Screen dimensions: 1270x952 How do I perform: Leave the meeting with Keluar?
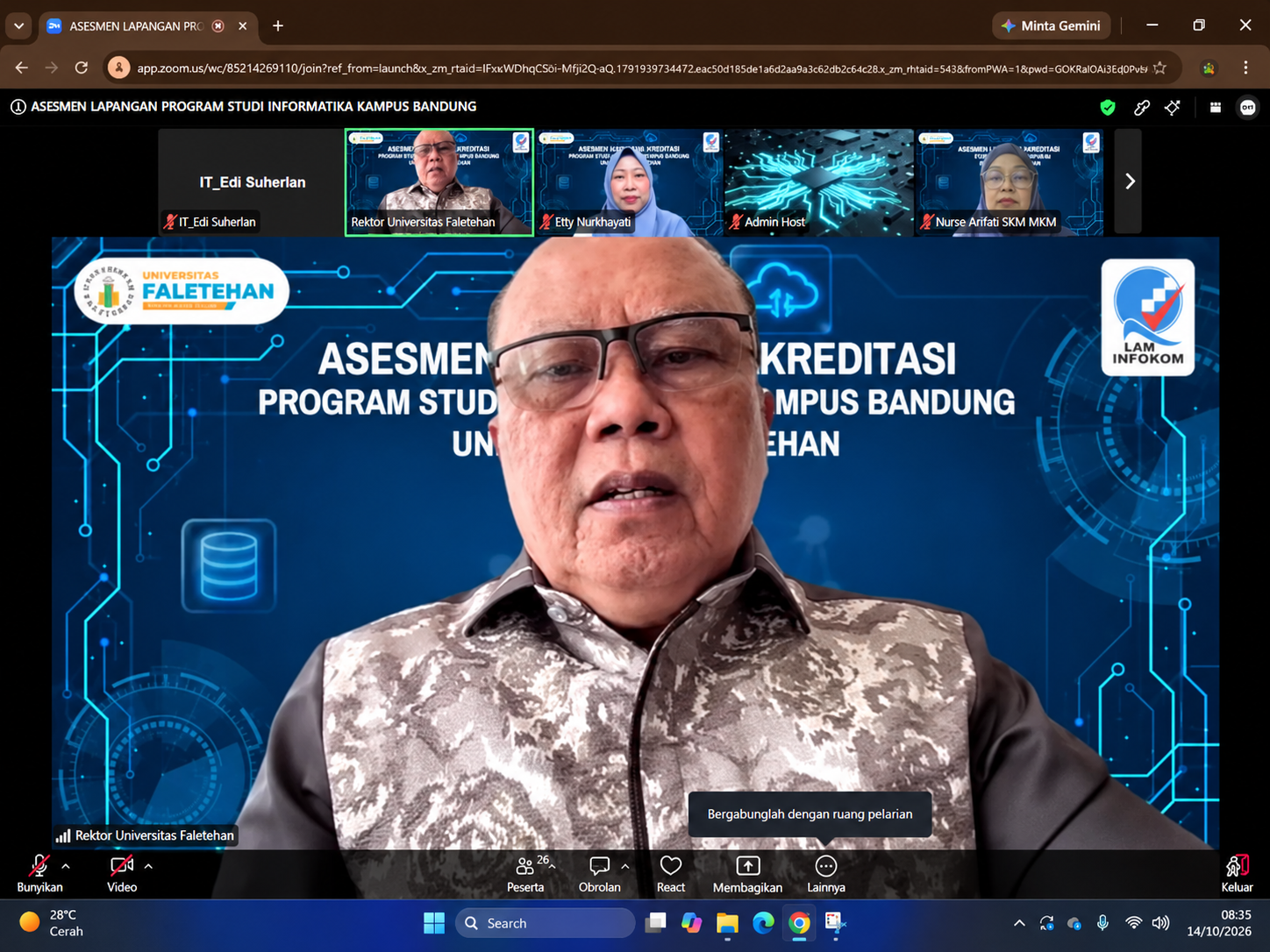point(1237,873)
